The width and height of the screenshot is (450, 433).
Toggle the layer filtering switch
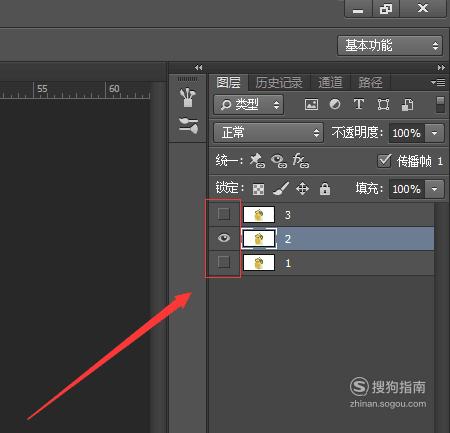point(440,104)
